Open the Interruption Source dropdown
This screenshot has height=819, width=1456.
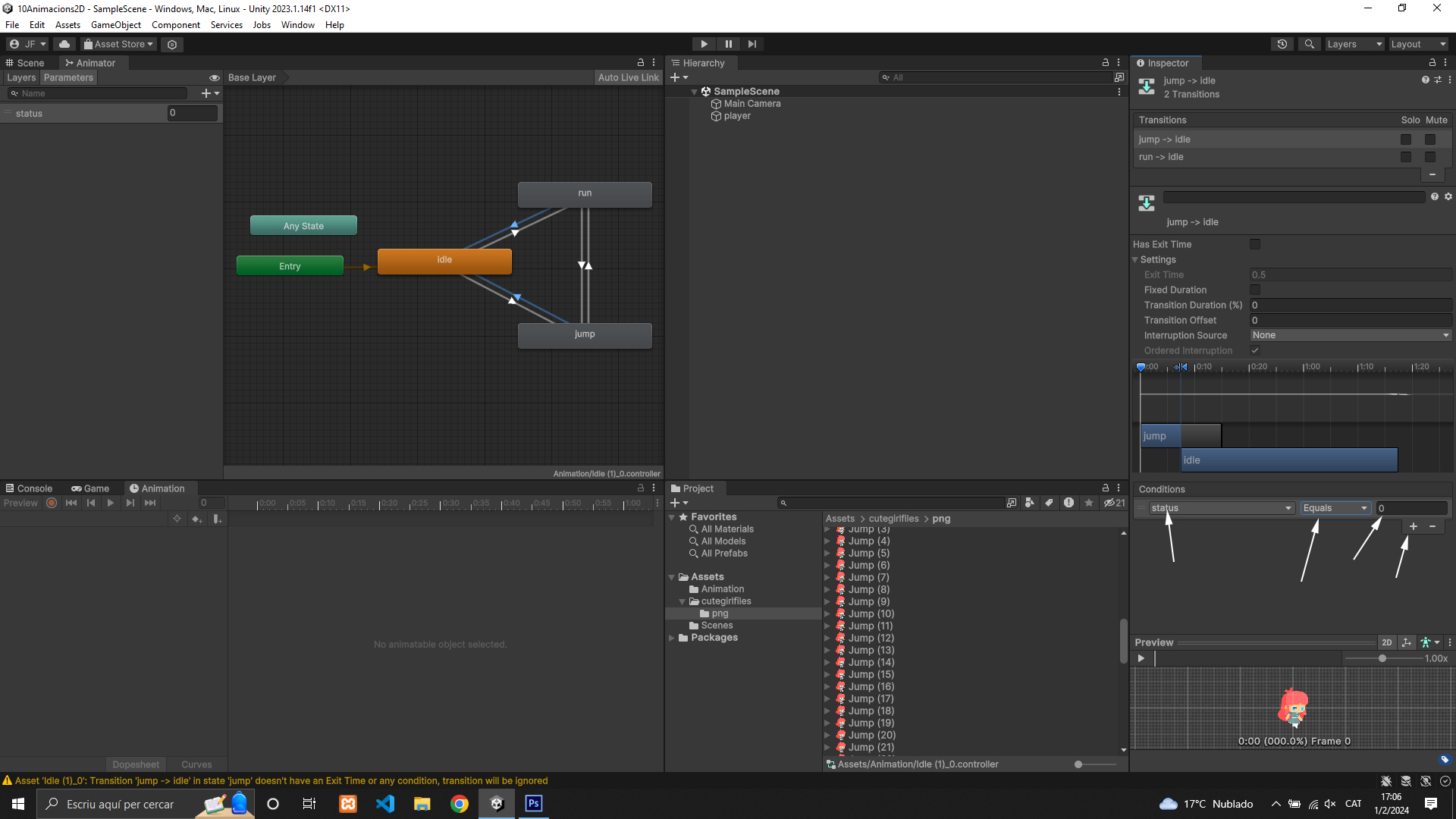pyautogui.click(x=1350, y=335)
